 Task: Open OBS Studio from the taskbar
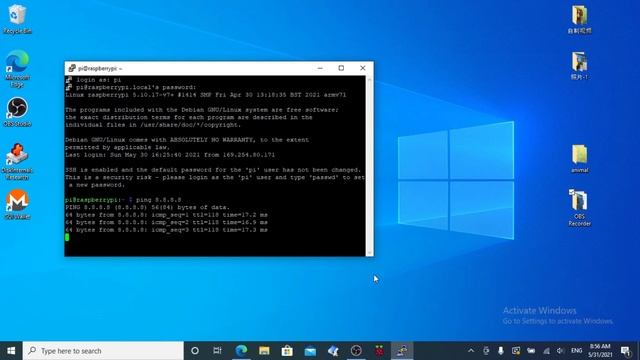[x=356, y=351]
